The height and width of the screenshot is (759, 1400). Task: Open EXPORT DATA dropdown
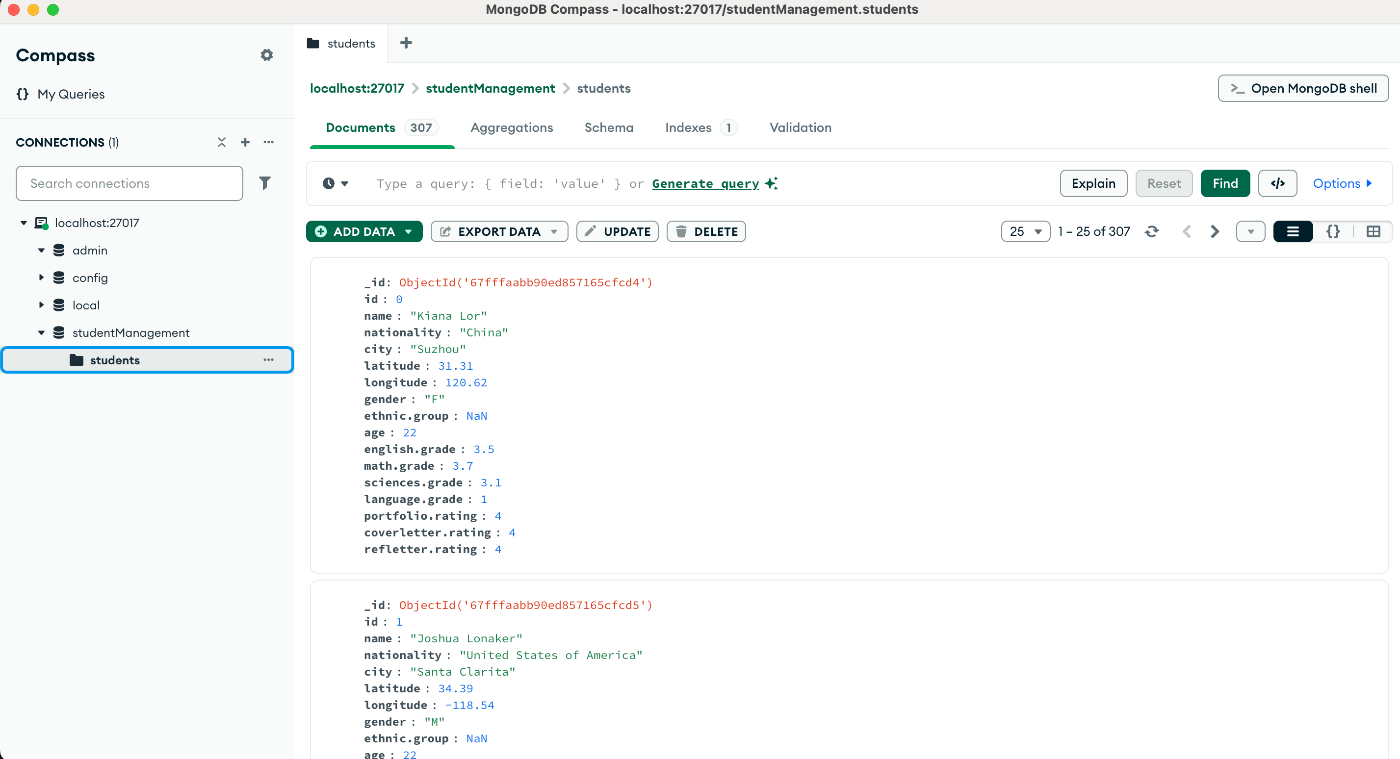pos(499,231)
